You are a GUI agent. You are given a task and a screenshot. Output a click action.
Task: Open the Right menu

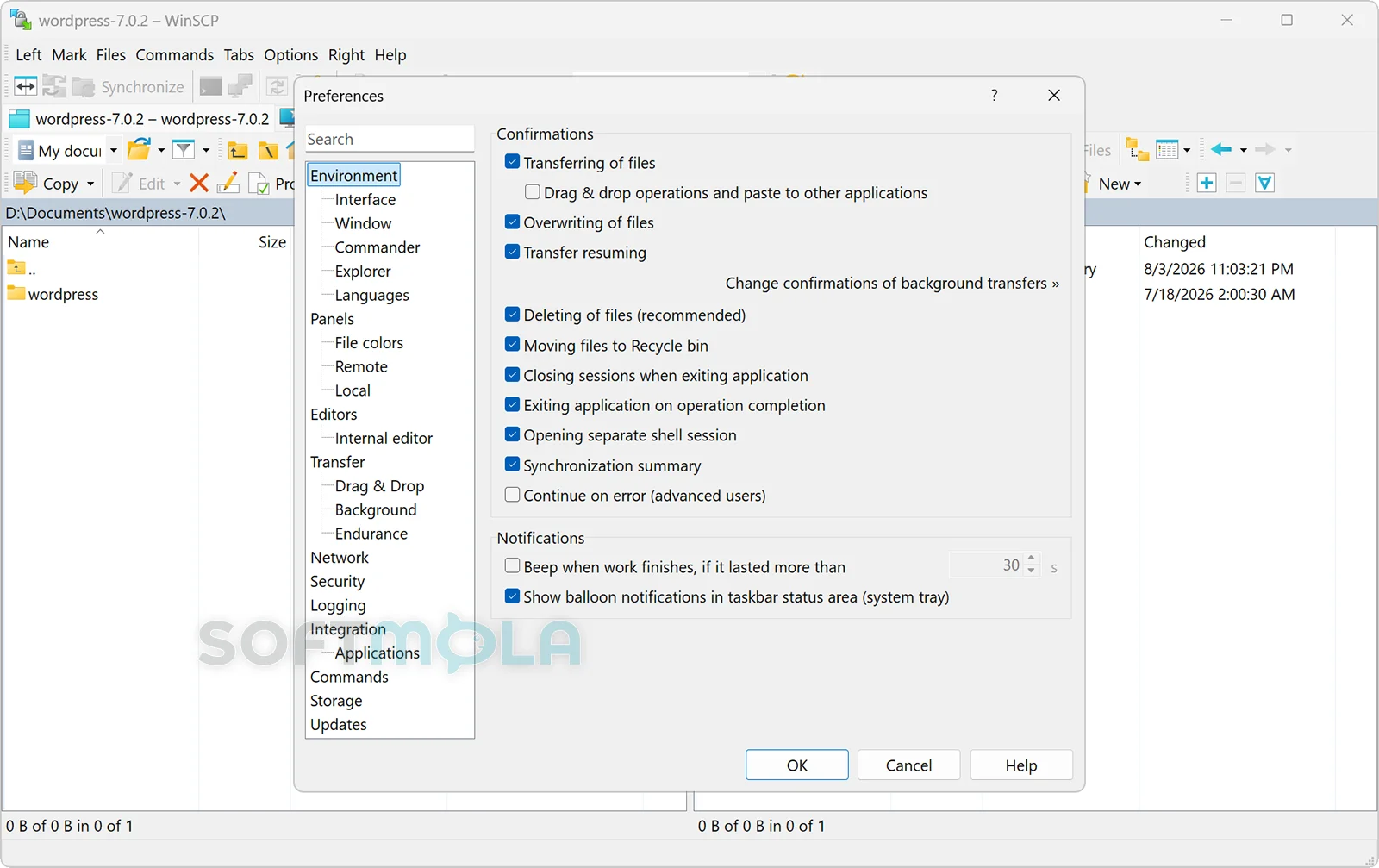346,54
